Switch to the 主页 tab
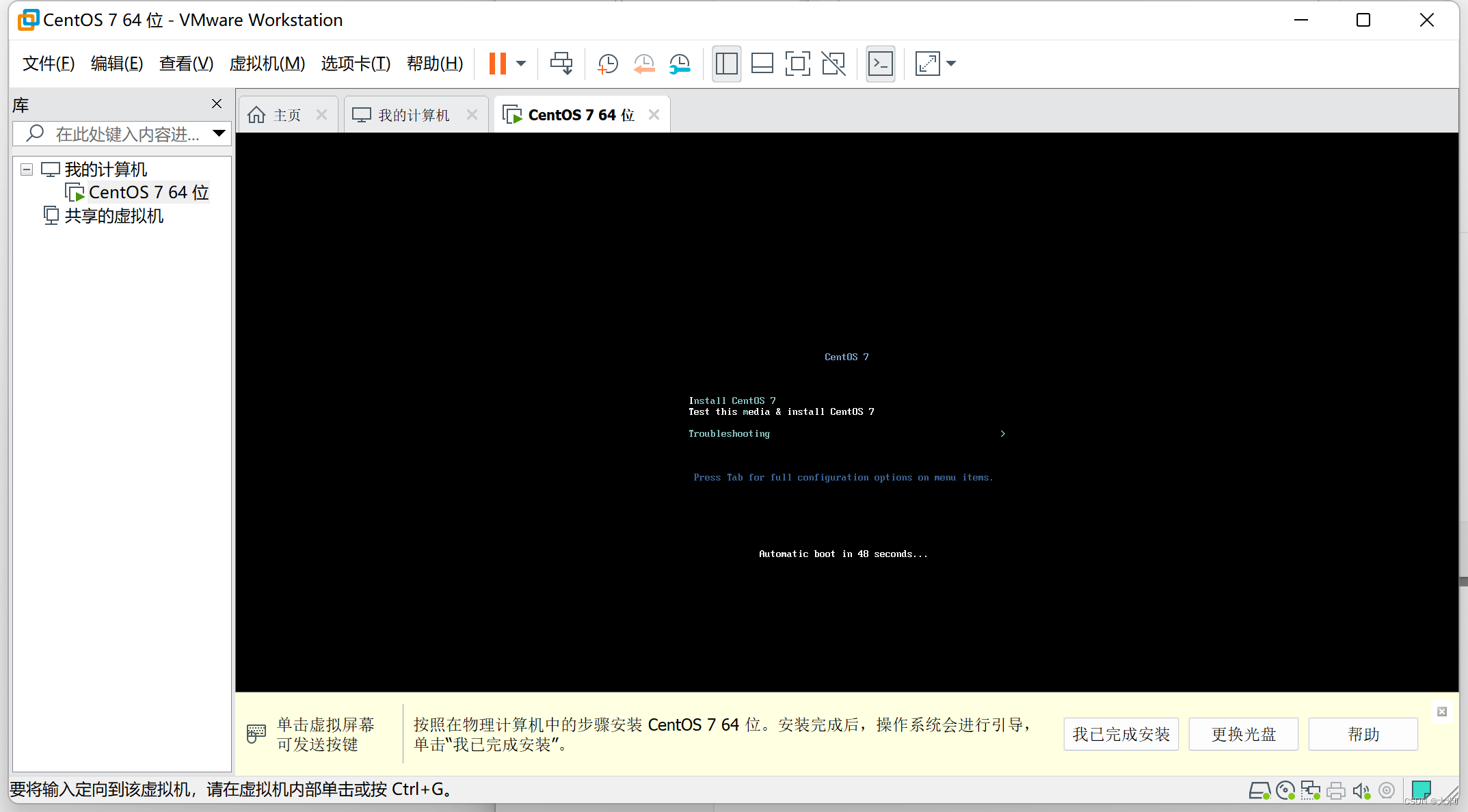 point(286,115)
